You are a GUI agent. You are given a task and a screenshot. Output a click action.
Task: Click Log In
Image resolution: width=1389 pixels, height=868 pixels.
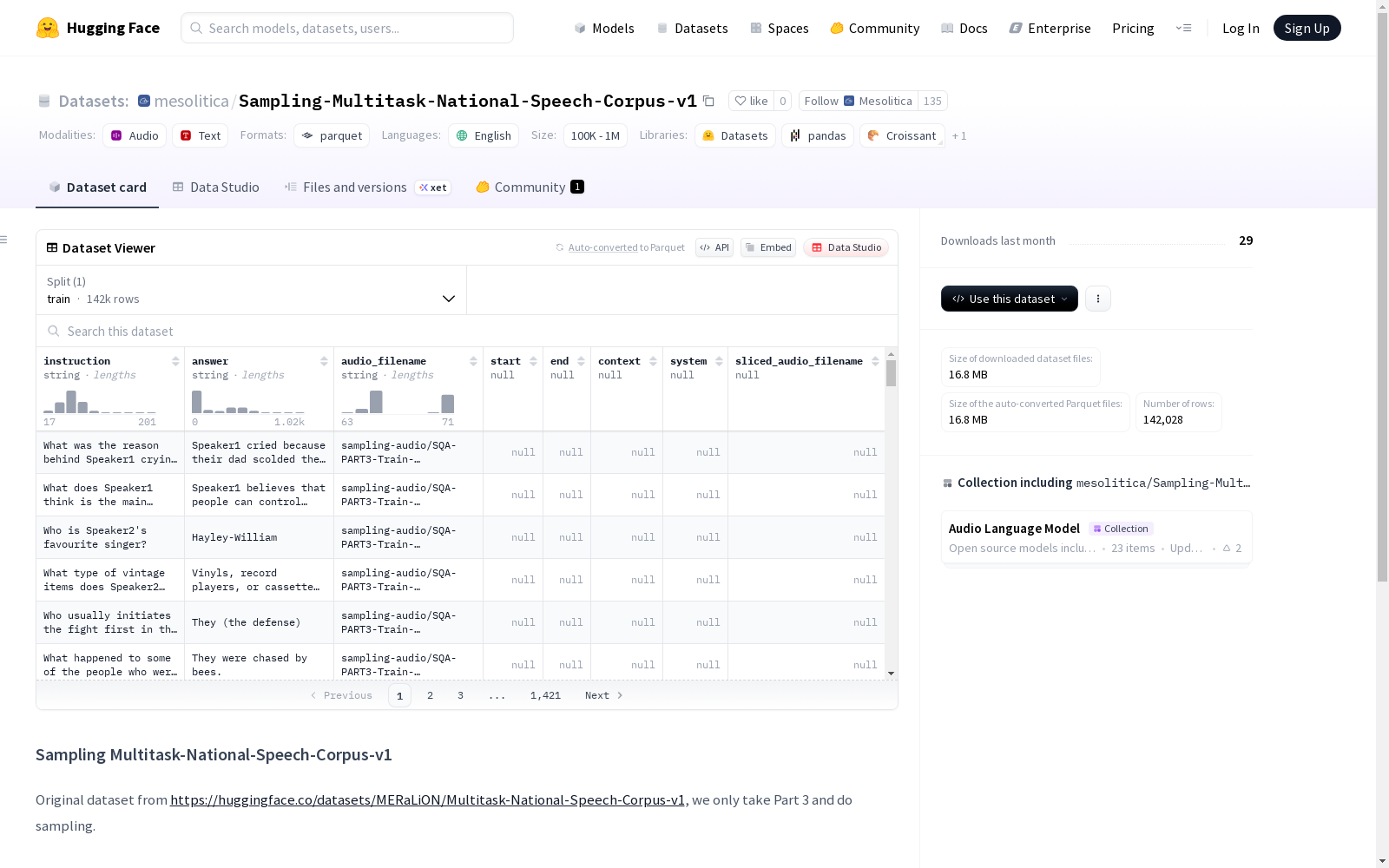pos(1241,28)
